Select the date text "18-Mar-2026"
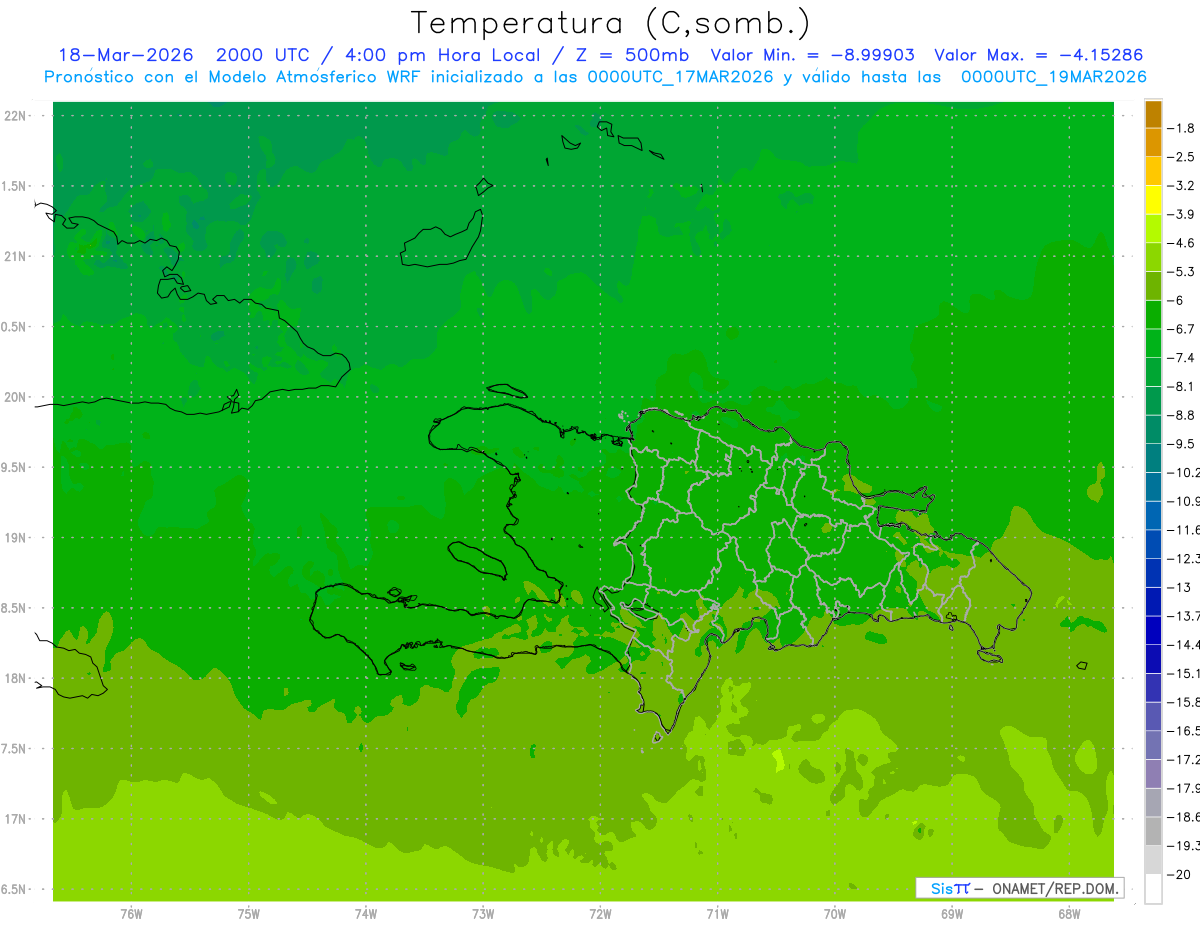 (x=126, y=55)
